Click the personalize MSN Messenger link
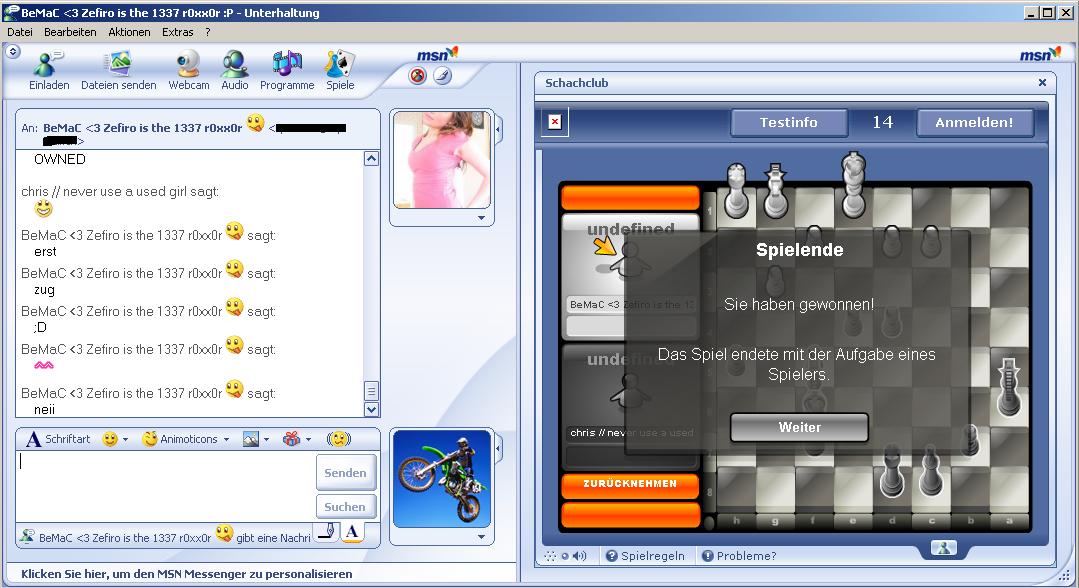 [x=186, y=574]
